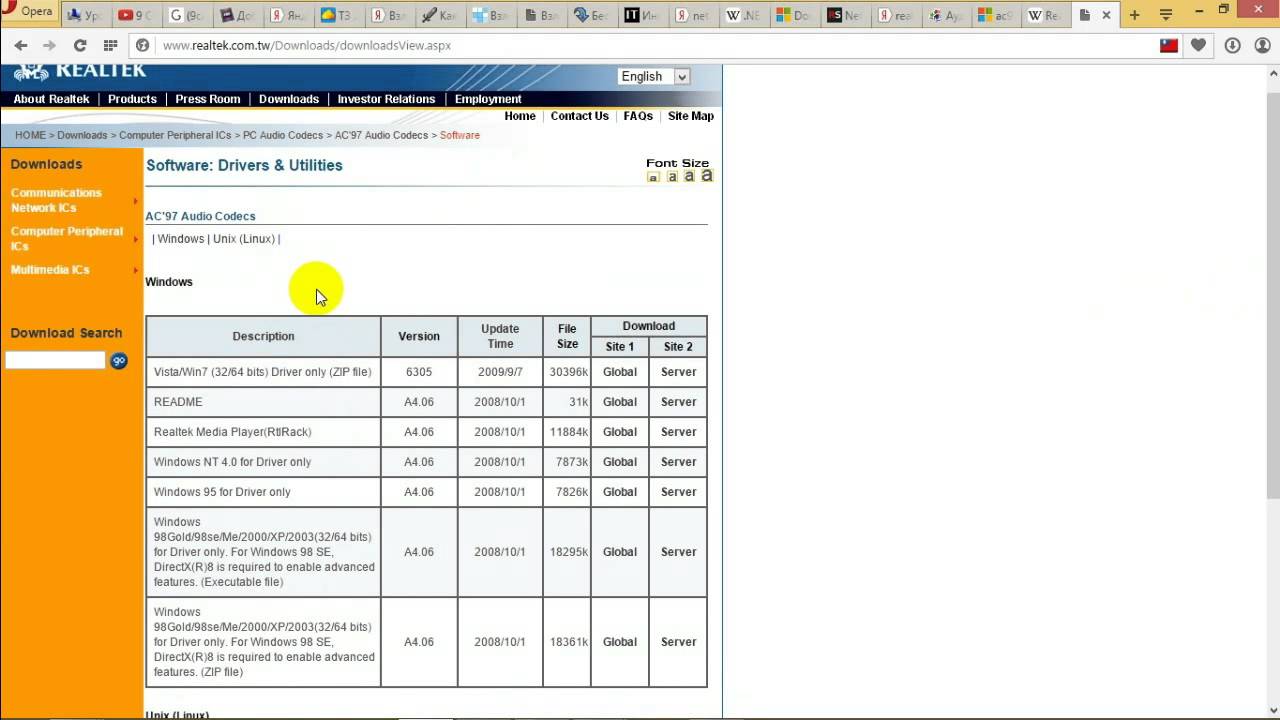
Task: Open the English language dropdown
Action: coord(654,76)
